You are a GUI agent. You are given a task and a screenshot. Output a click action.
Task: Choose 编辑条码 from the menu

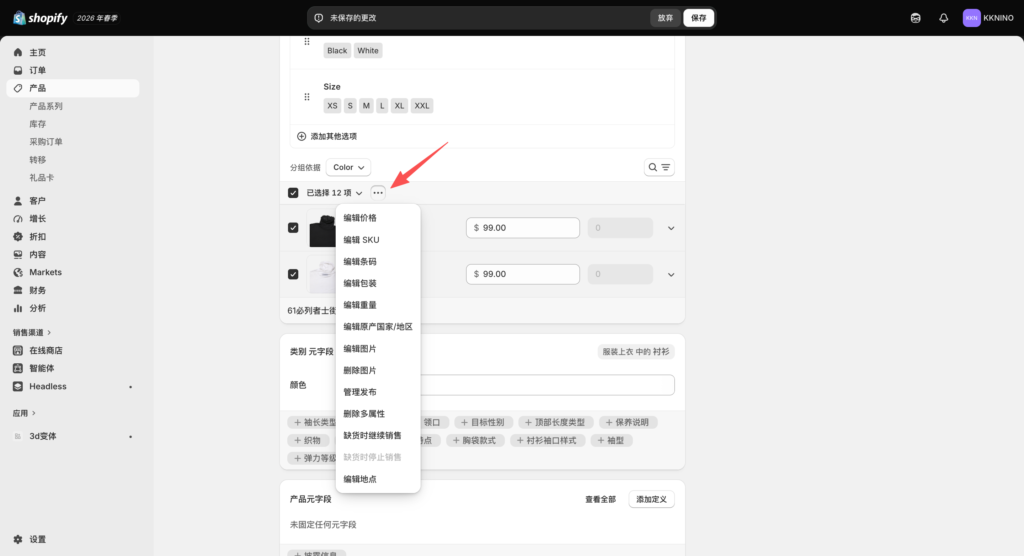tap(377, 261)
